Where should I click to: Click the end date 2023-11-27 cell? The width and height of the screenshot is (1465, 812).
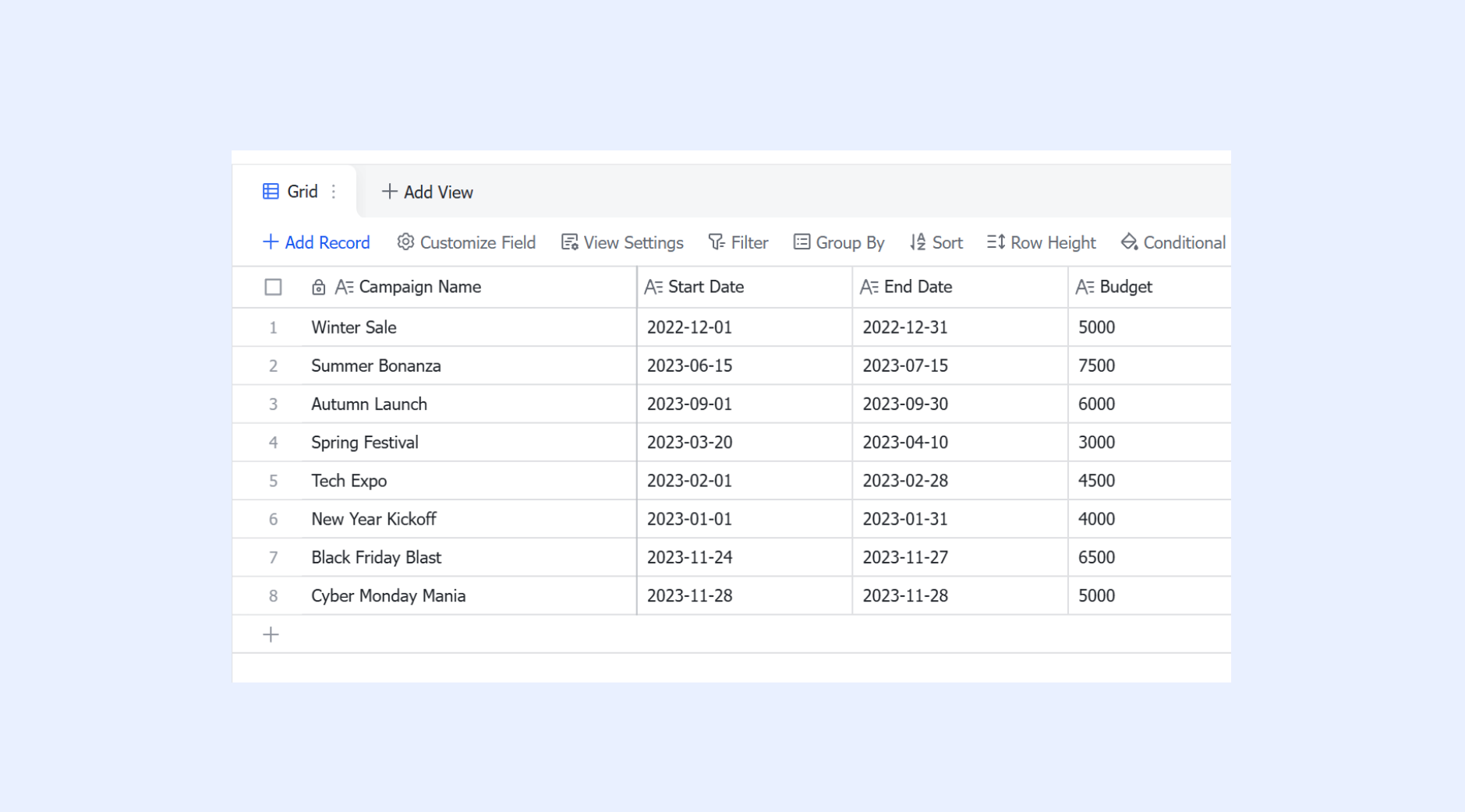pyautogui.click(x=961, y=557)
